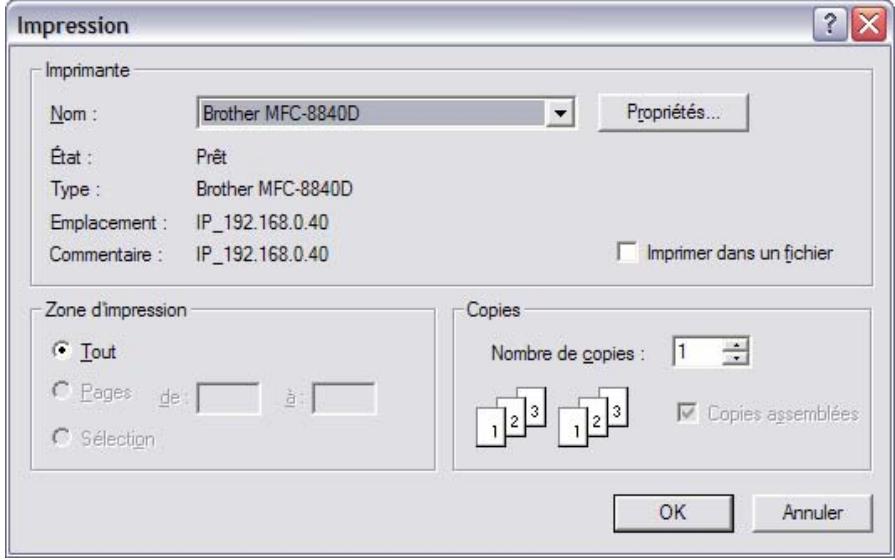Screen dimensions: 895x560
Task: Click the 'Nombre de copies :' label
Action: (568, 353)
